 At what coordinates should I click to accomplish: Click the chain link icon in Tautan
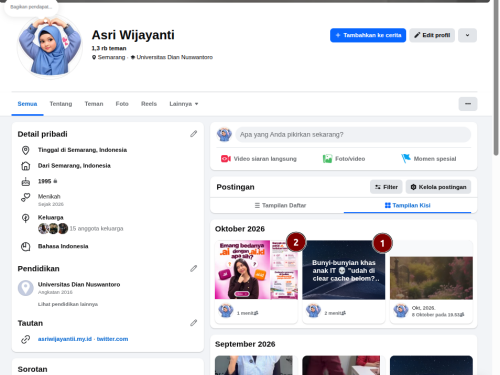tap(25, 339)
